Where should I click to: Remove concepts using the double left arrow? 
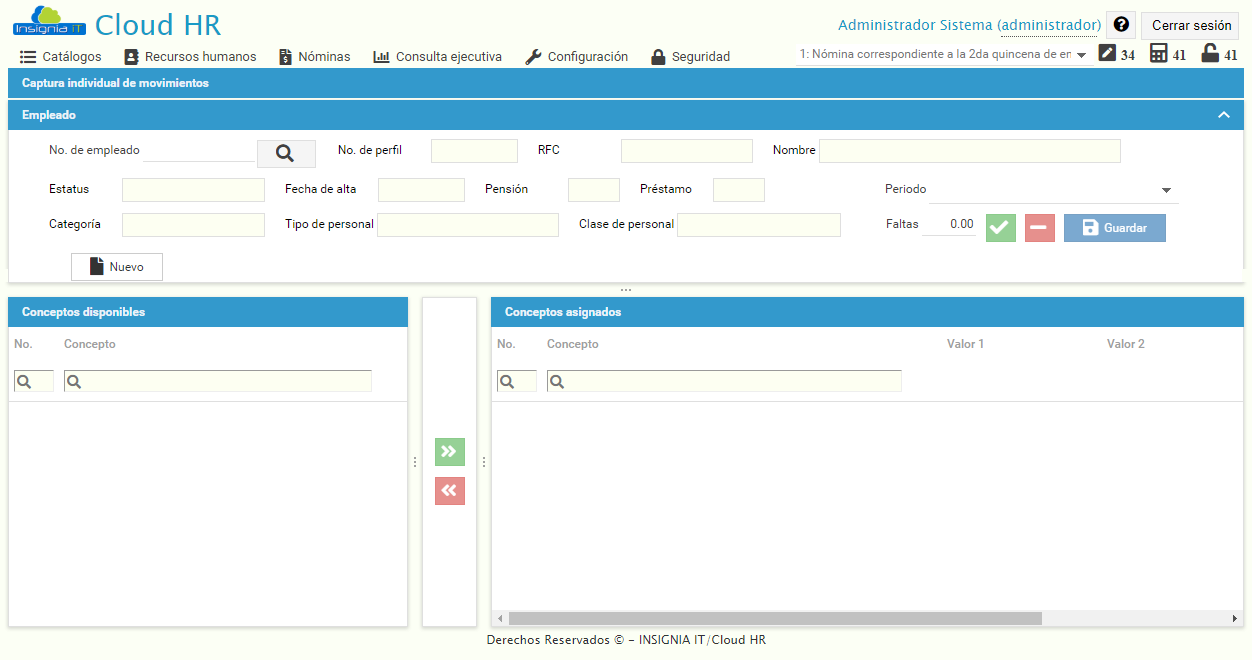[x=449, y=491]
